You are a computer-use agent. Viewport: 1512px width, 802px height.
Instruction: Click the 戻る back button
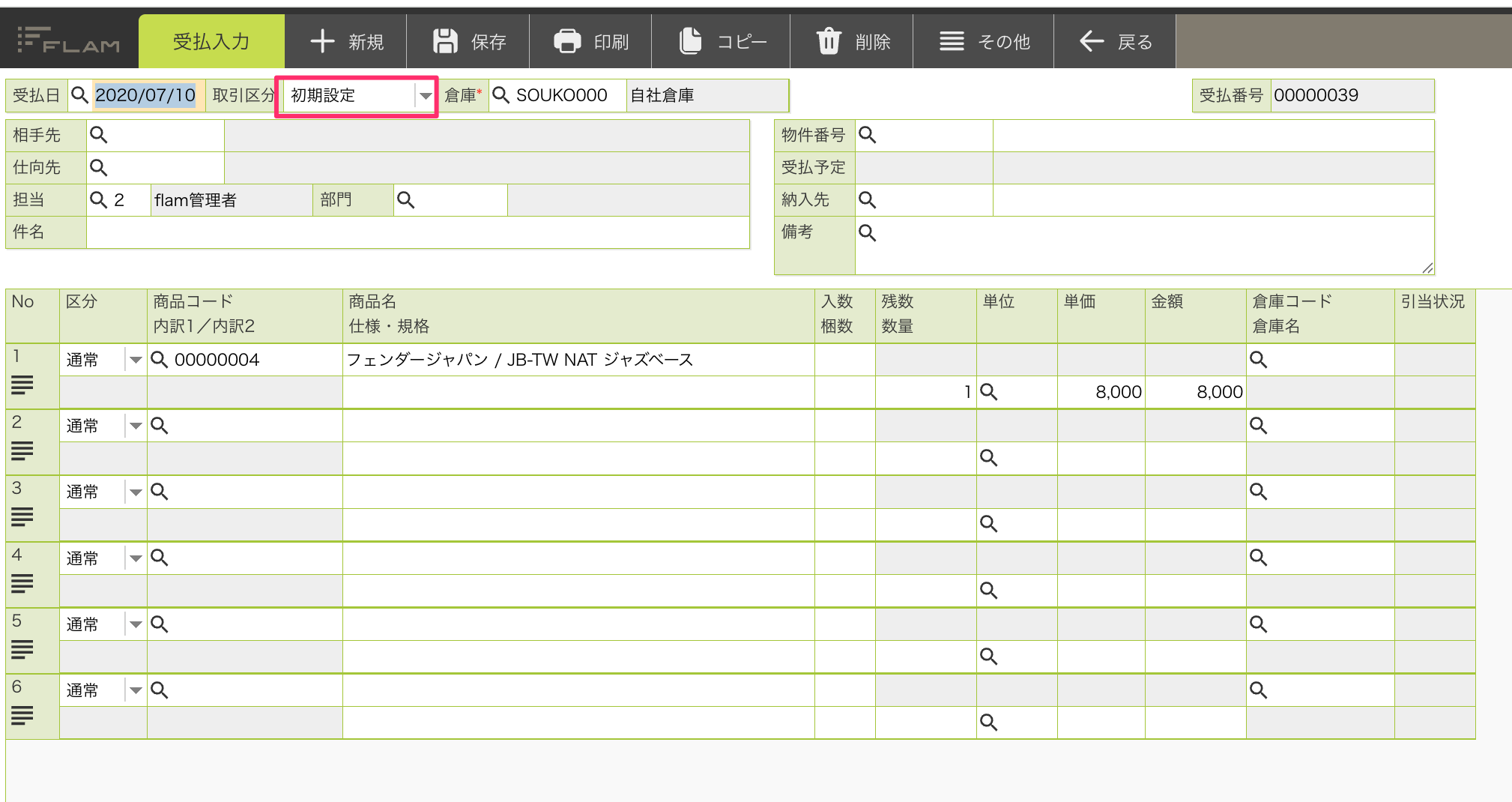click(1115, 41)
